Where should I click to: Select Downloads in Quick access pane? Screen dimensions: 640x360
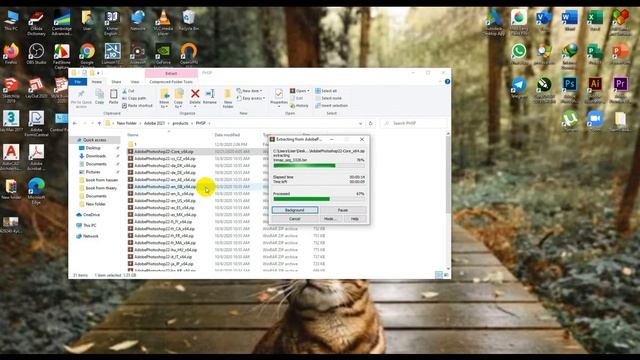pos(96,156)
